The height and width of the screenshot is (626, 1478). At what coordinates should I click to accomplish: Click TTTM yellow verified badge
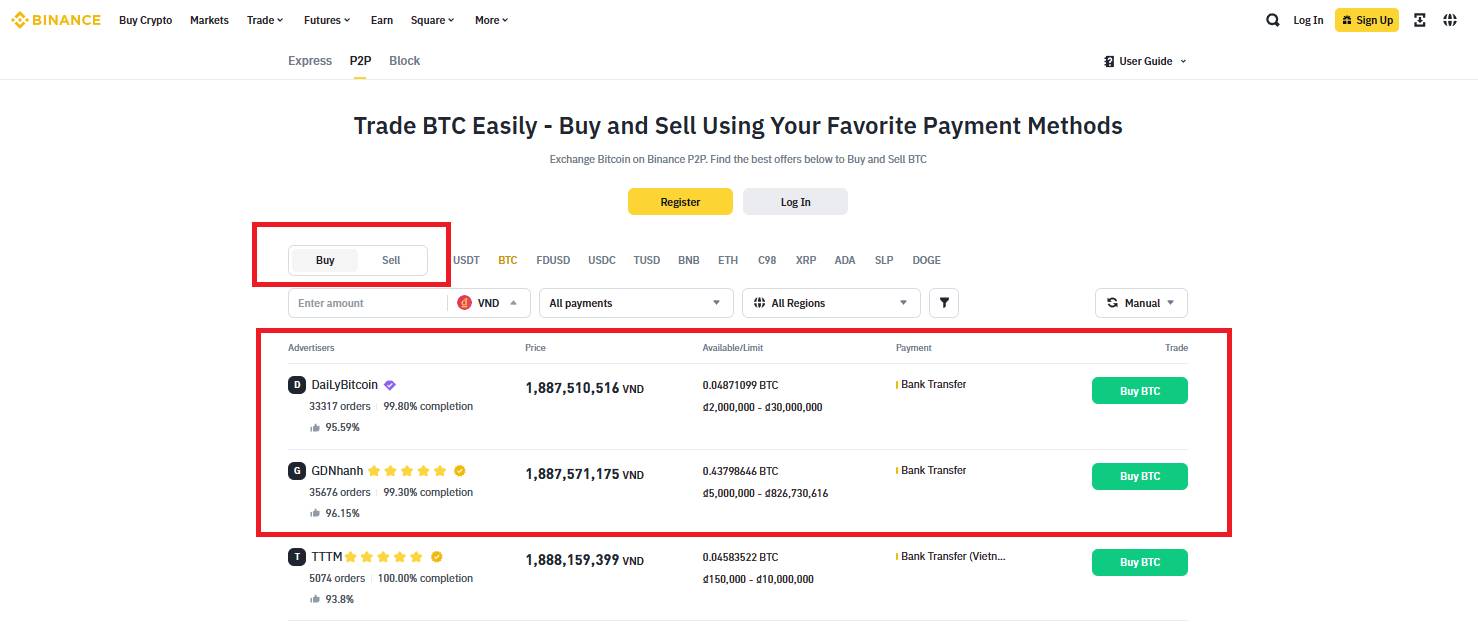click(x=436, y=557)
